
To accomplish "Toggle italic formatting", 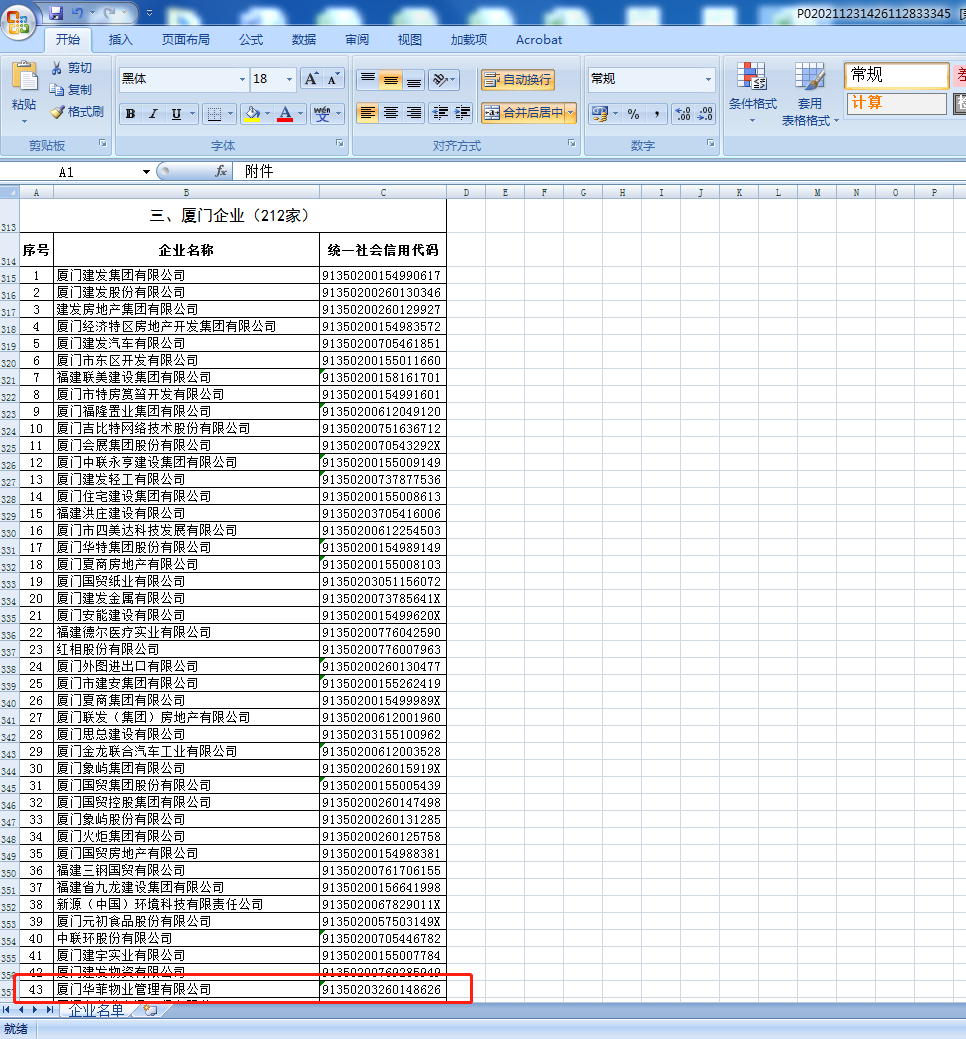I will tap(153, 114).
